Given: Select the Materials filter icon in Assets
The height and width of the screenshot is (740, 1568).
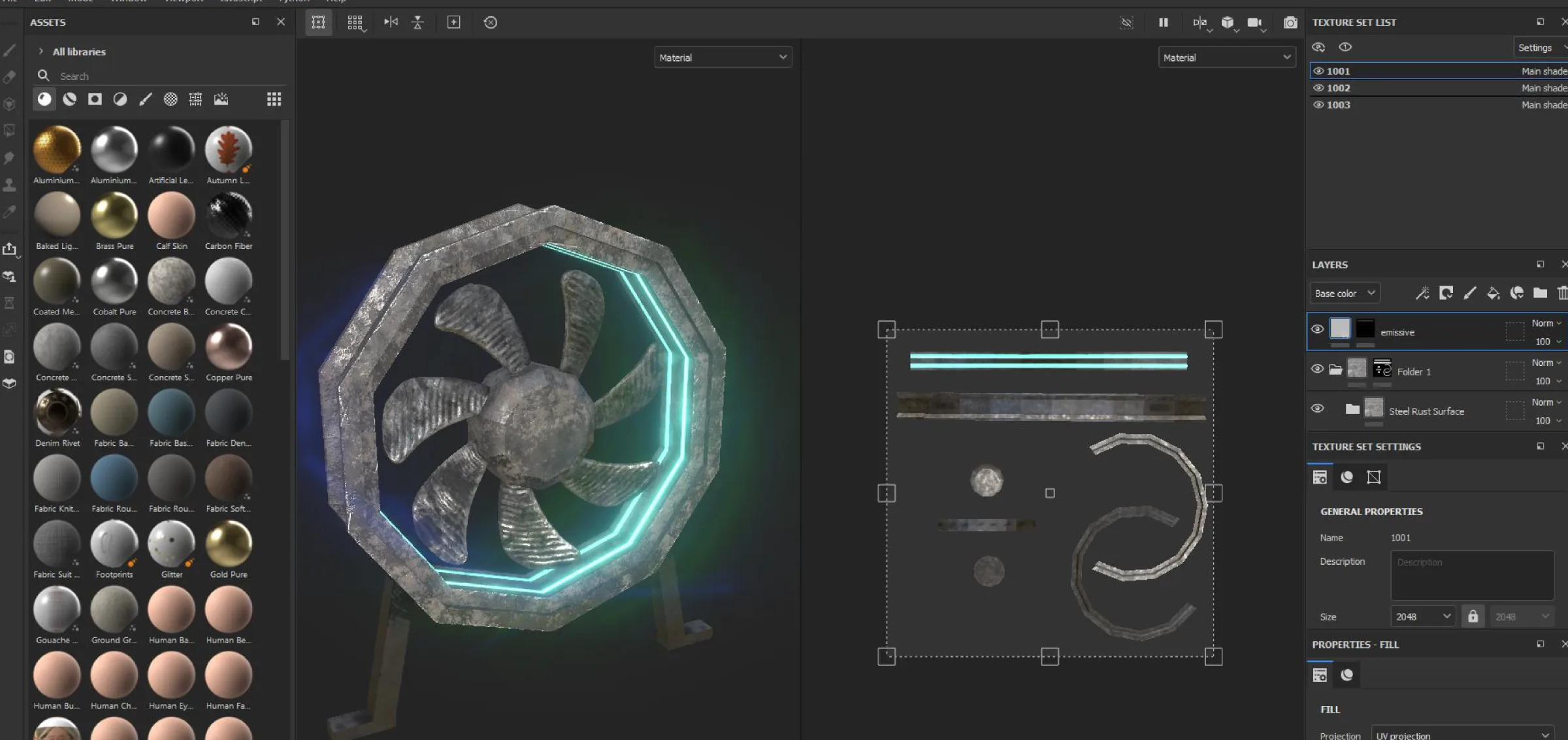Looking at the screenshot, I should click(x=44, y=99).
